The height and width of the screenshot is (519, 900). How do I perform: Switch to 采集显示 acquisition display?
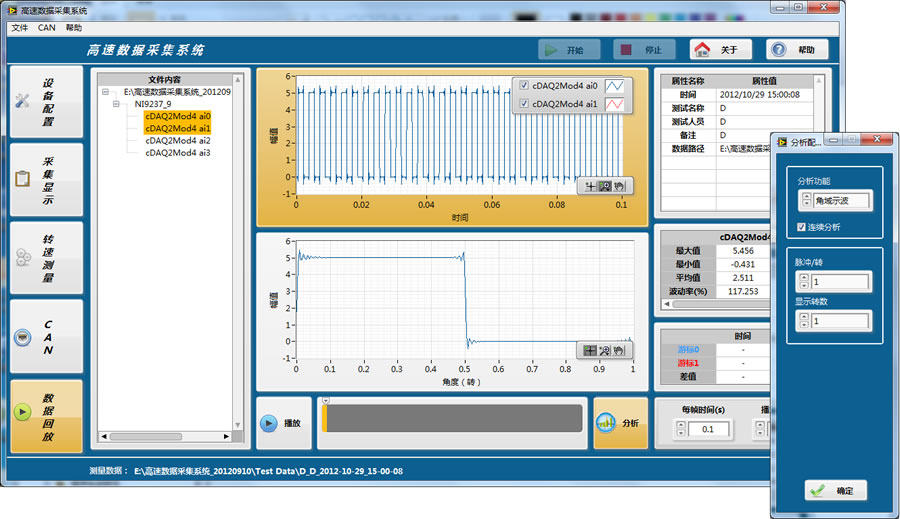pos(47,180)
